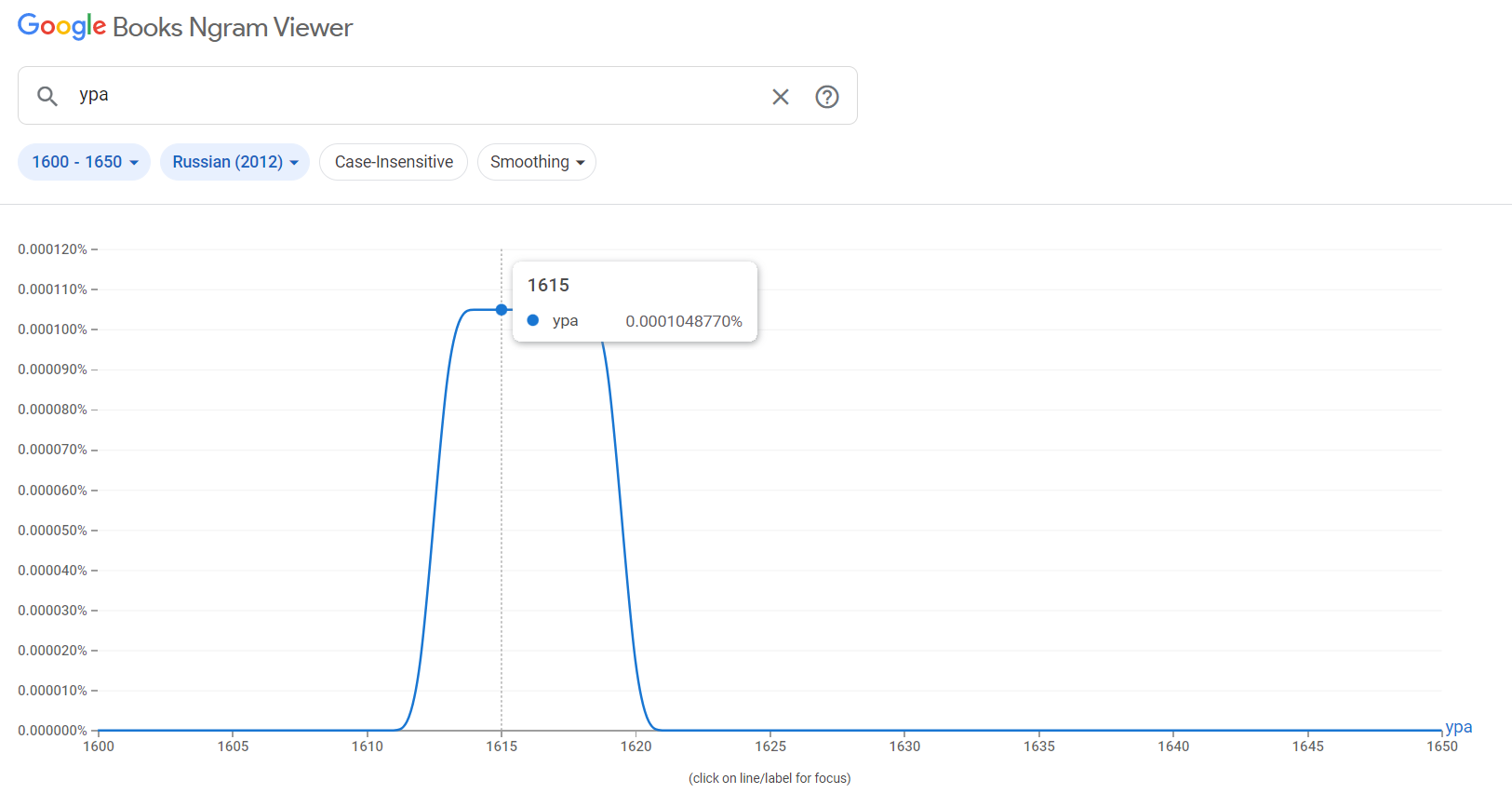Expand the Russian (2012) corpus dropdown

[x=234, y=162]
